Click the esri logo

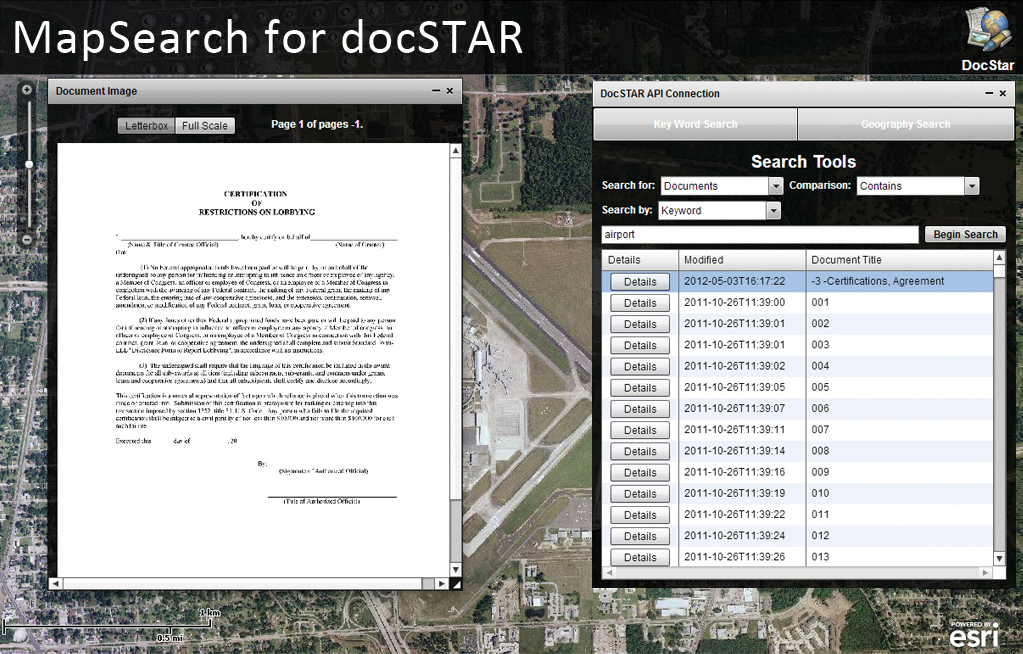tap(974, 633)
